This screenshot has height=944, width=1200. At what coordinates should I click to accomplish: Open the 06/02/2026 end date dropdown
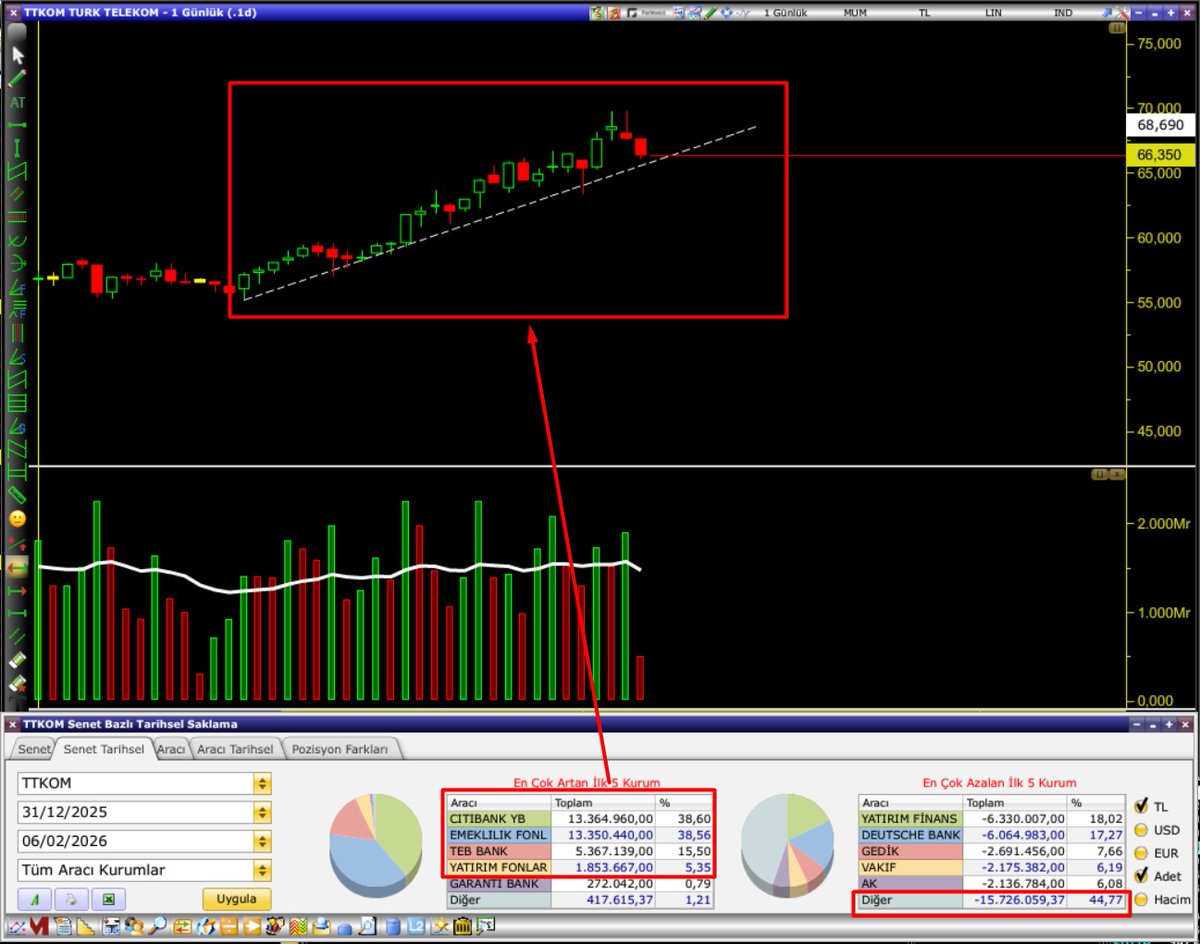[x=263, y=842]
